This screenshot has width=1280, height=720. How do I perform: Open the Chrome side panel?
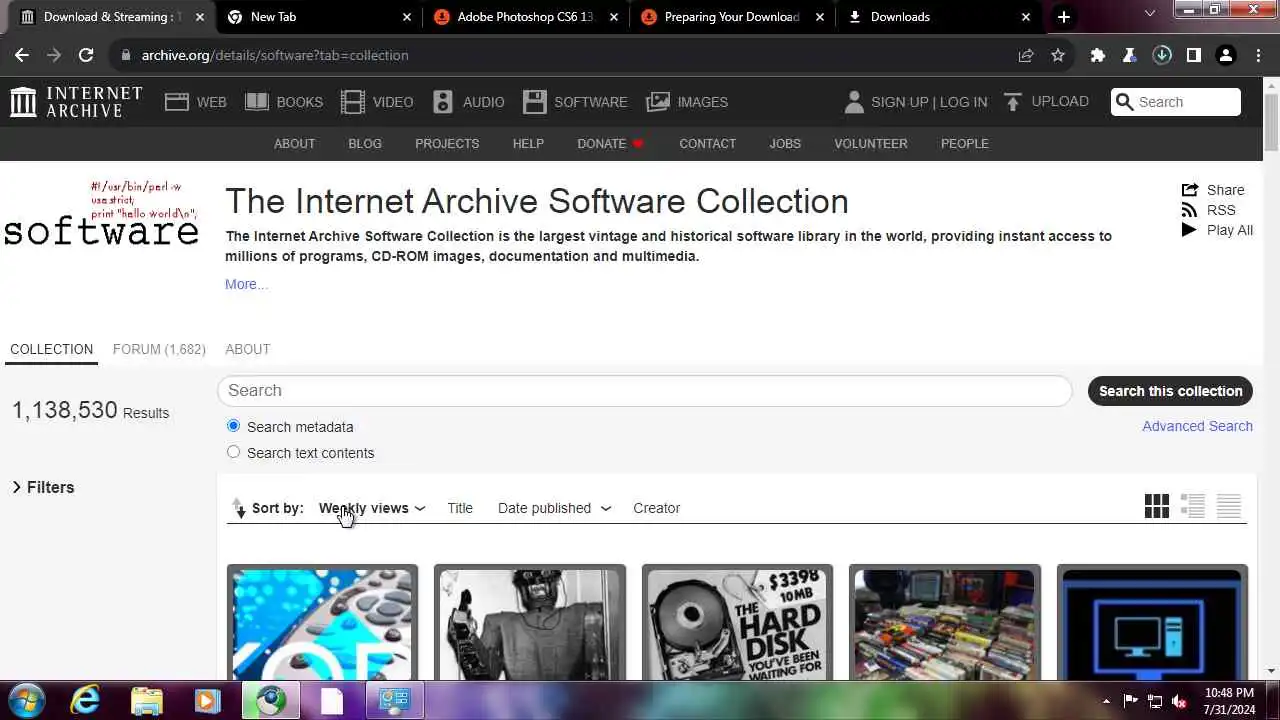pos(1194,55)
